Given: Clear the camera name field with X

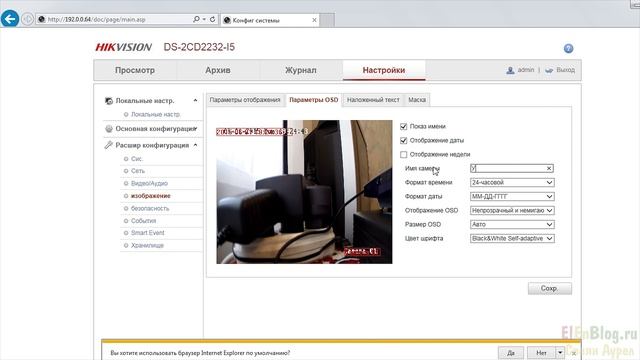Looking at the screenshot, I should (x=549, y=168).
